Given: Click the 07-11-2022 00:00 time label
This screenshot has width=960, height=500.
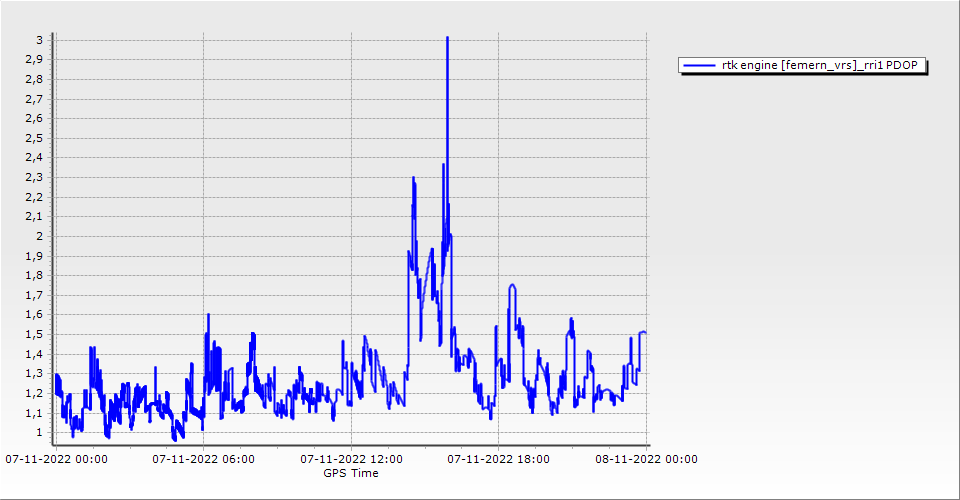Looking at the screenshot, I should [57, 459].
